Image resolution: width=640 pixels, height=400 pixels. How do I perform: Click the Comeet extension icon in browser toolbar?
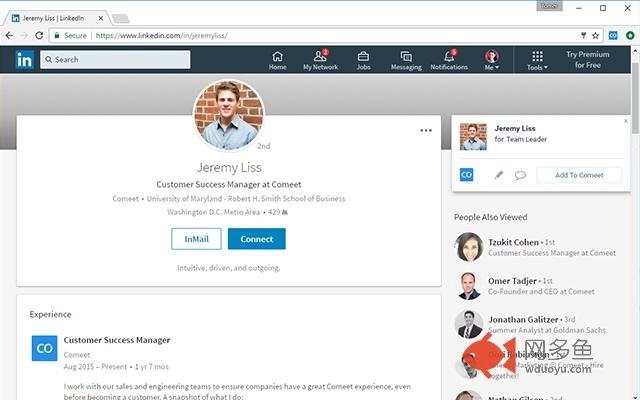click(613, 36)
